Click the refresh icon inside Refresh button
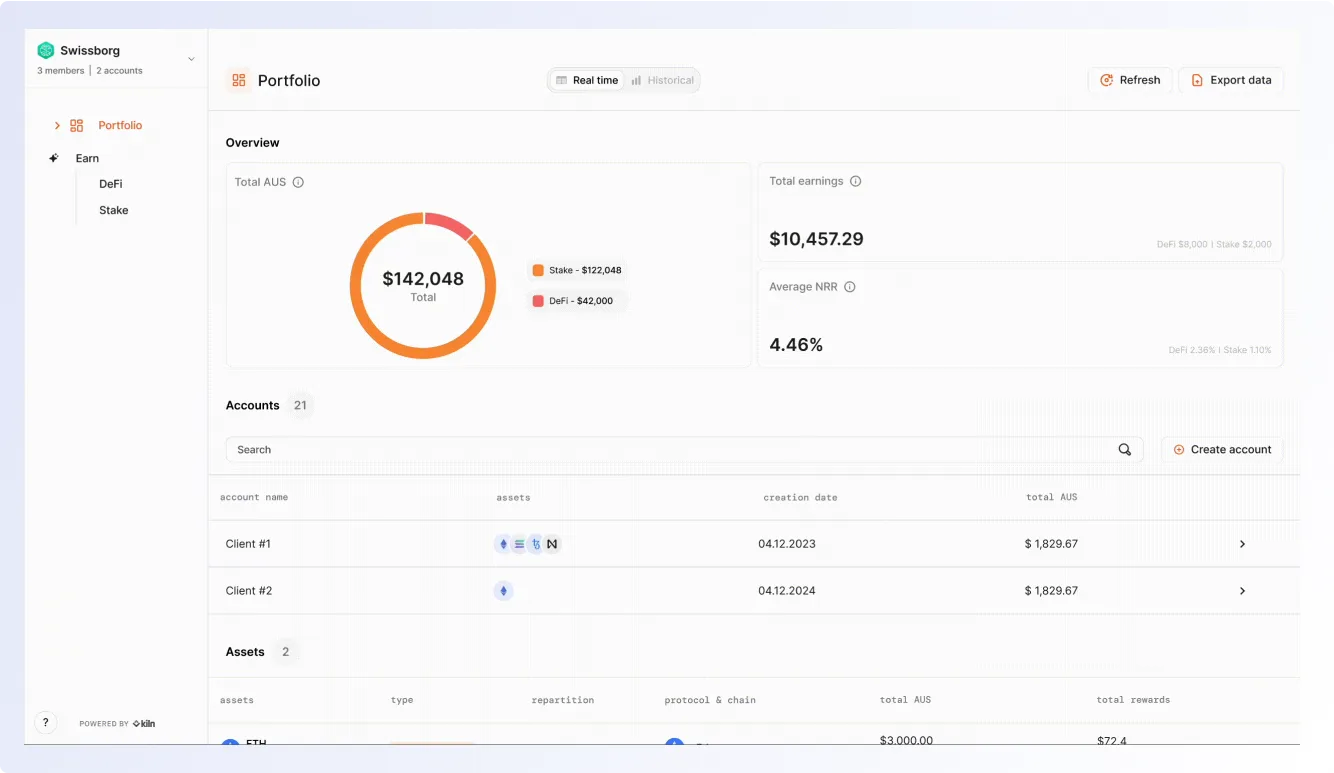The image size is (1334, 773). 1107,80
